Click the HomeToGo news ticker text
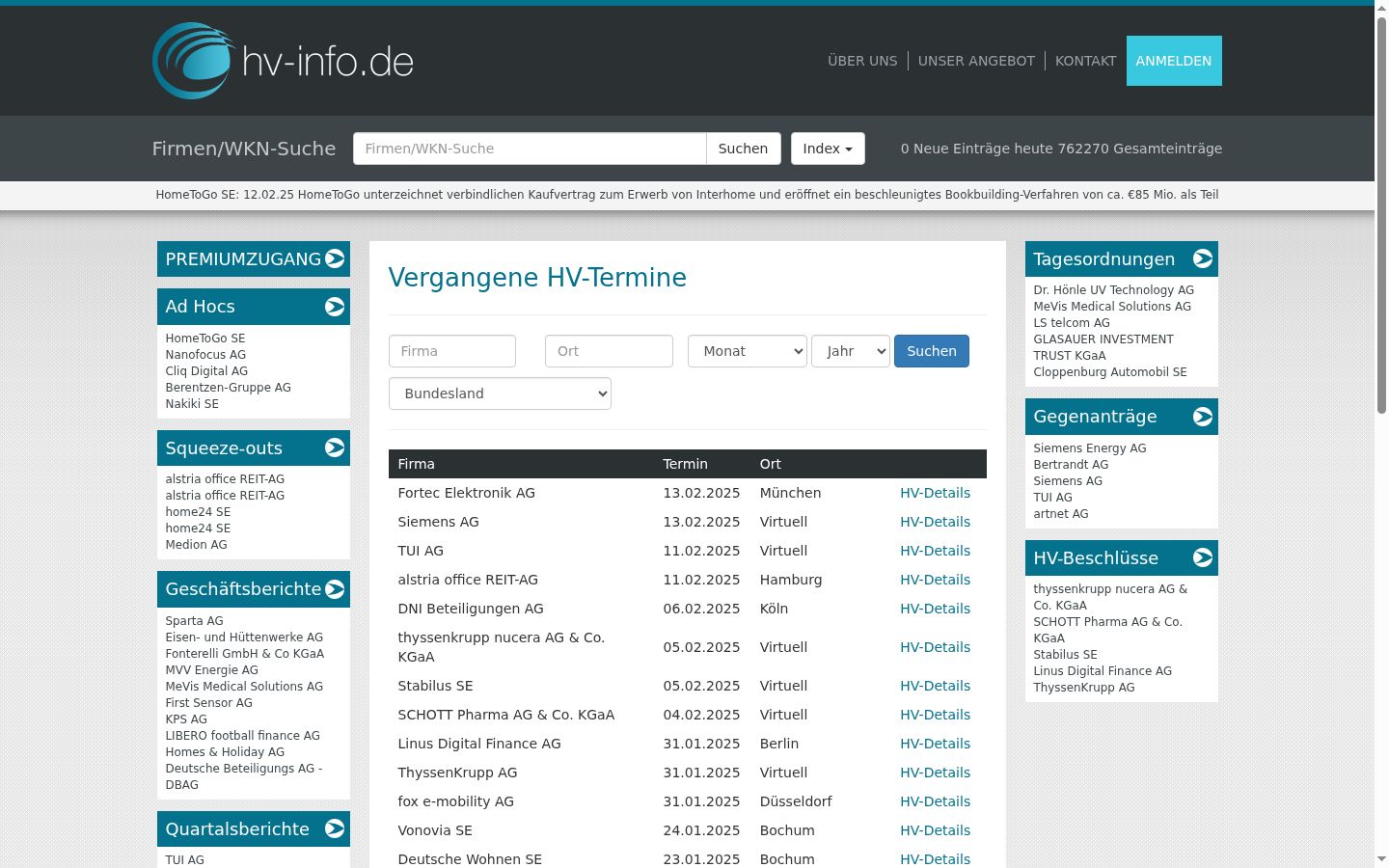This screenshot has width=1389, height=868. point(687,195)
